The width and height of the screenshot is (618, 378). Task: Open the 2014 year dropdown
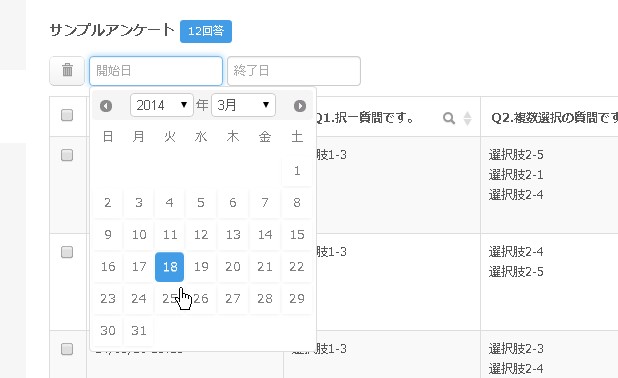(162, 105)
